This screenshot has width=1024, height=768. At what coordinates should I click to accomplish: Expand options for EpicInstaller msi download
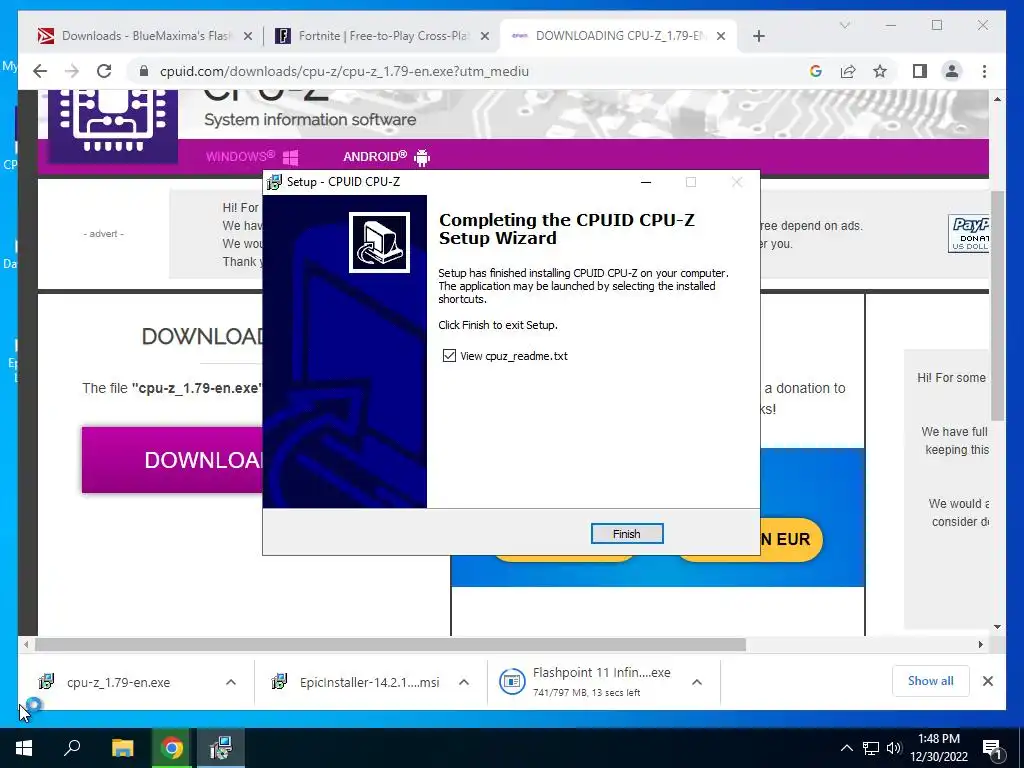pos(464,682)
